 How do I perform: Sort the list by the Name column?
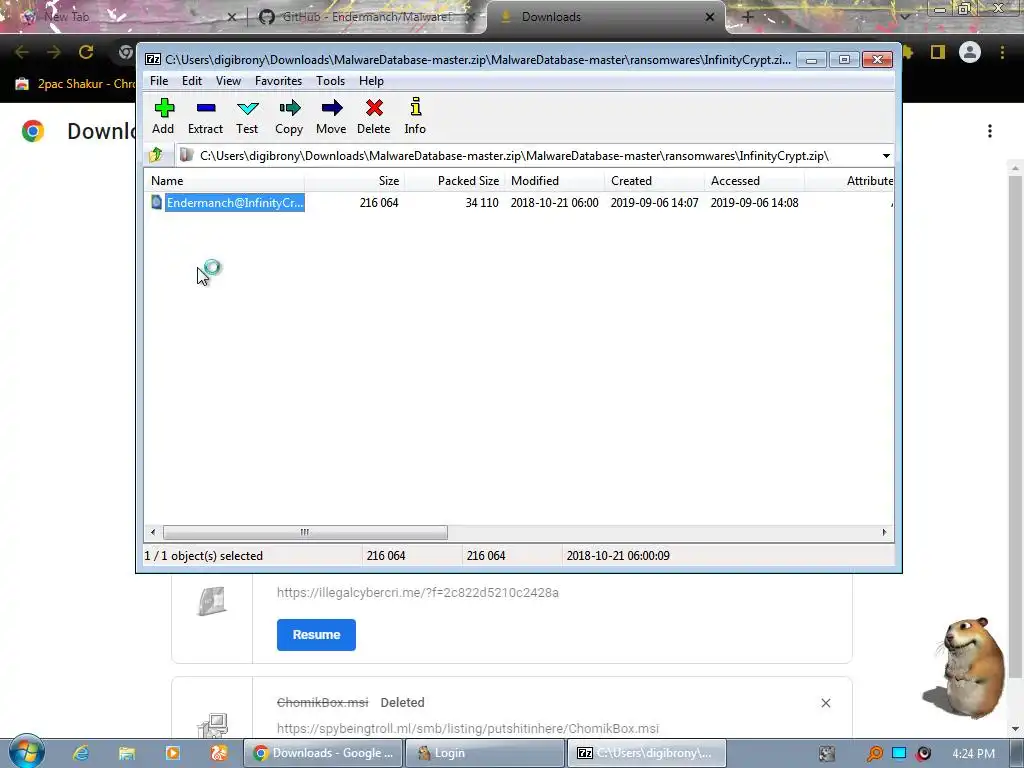[224, 181]
